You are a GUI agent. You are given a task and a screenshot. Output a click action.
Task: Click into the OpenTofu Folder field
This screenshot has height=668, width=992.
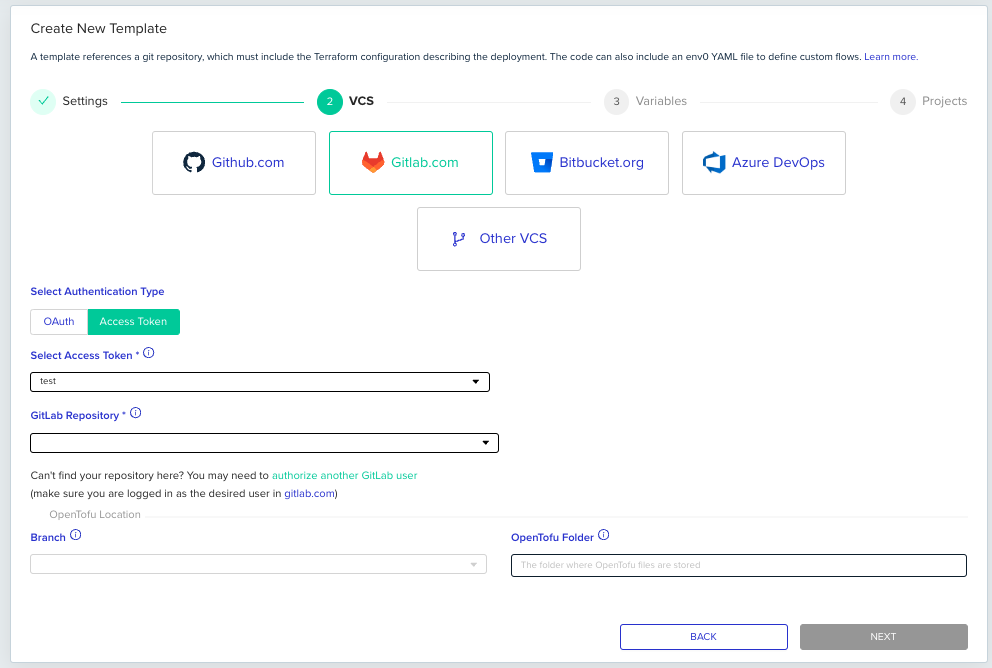point(738,566)
